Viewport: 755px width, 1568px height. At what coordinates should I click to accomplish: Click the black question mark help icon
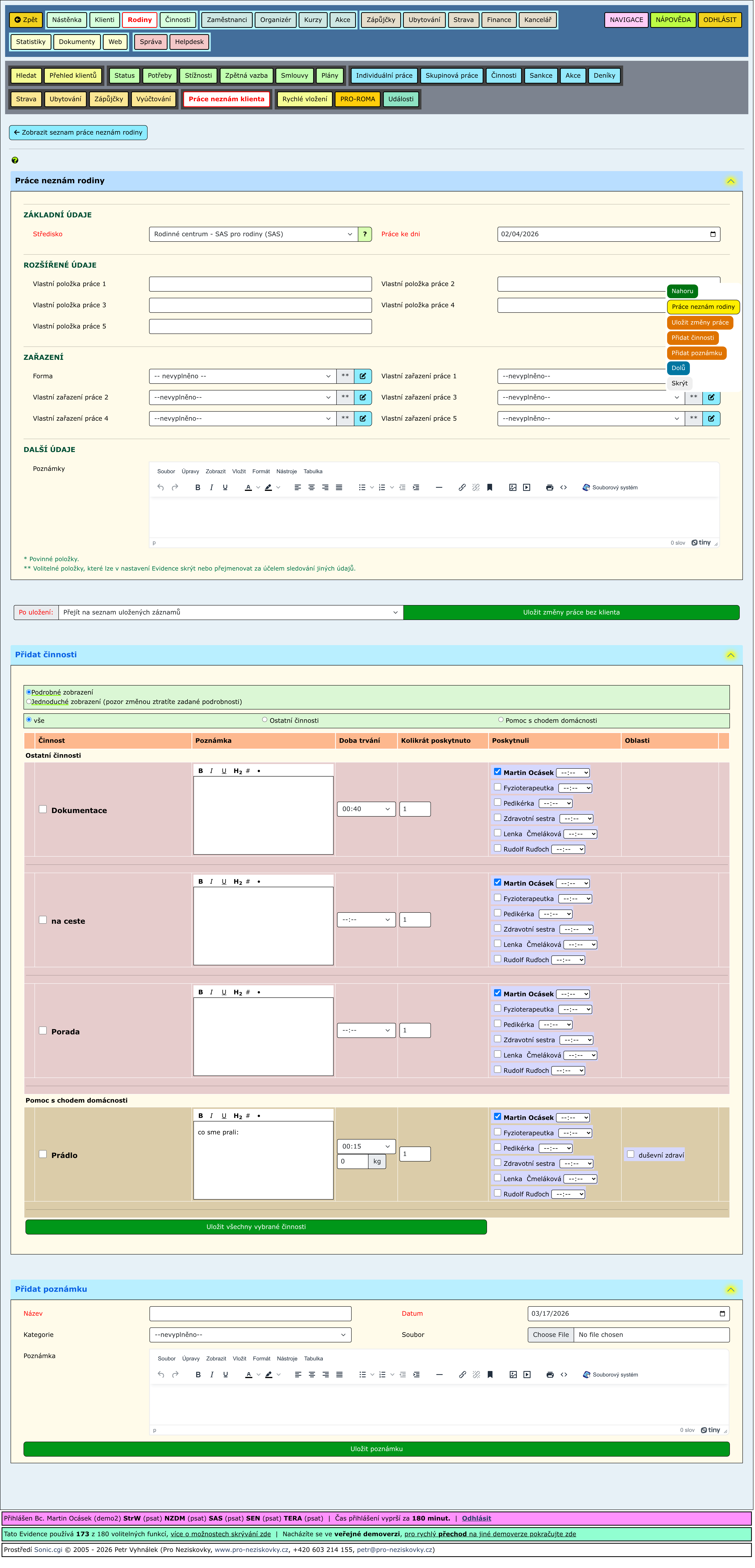(x=15, y=160)
